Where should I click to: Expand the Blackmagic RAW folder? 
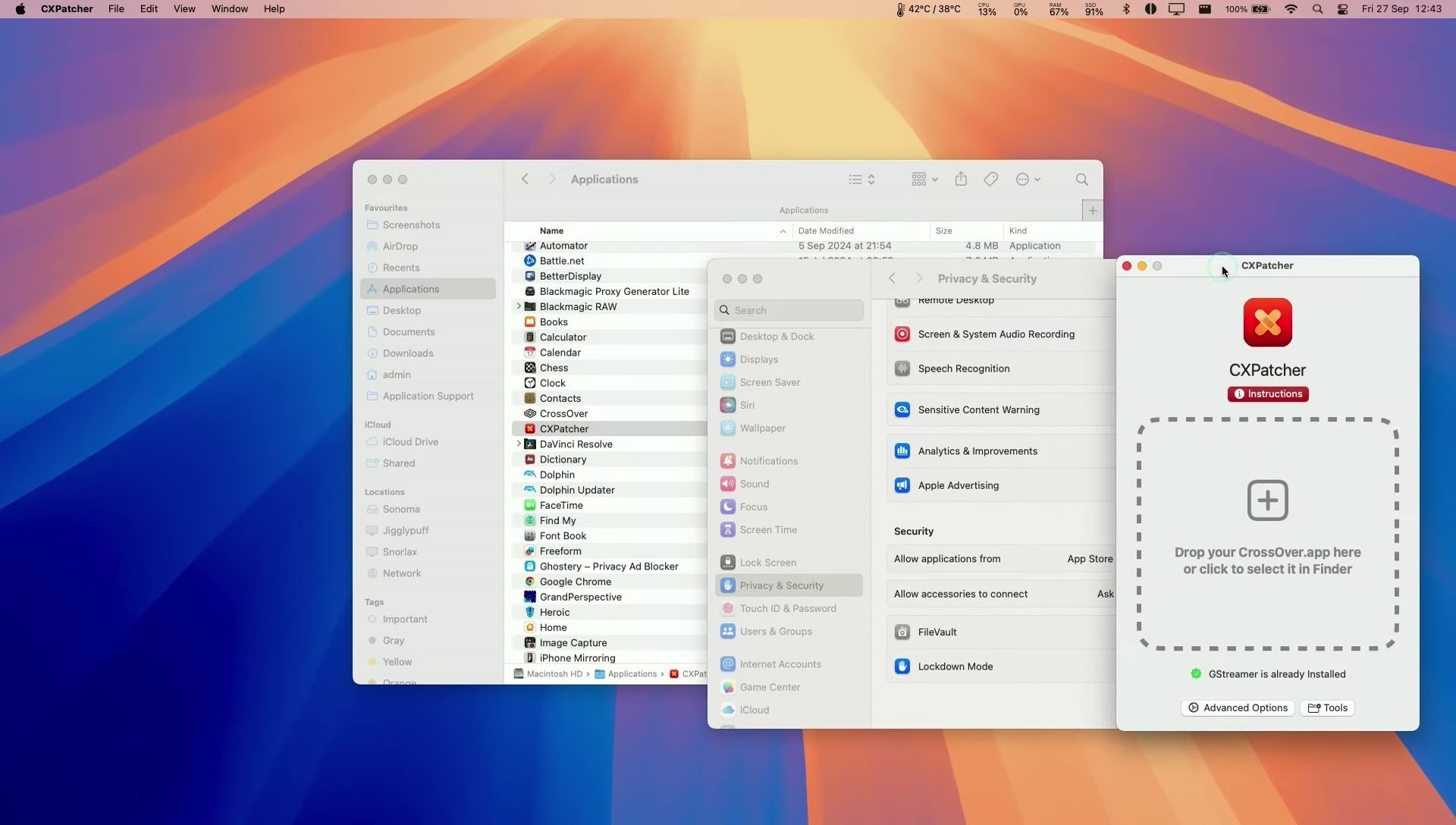(x=518, y=306)
